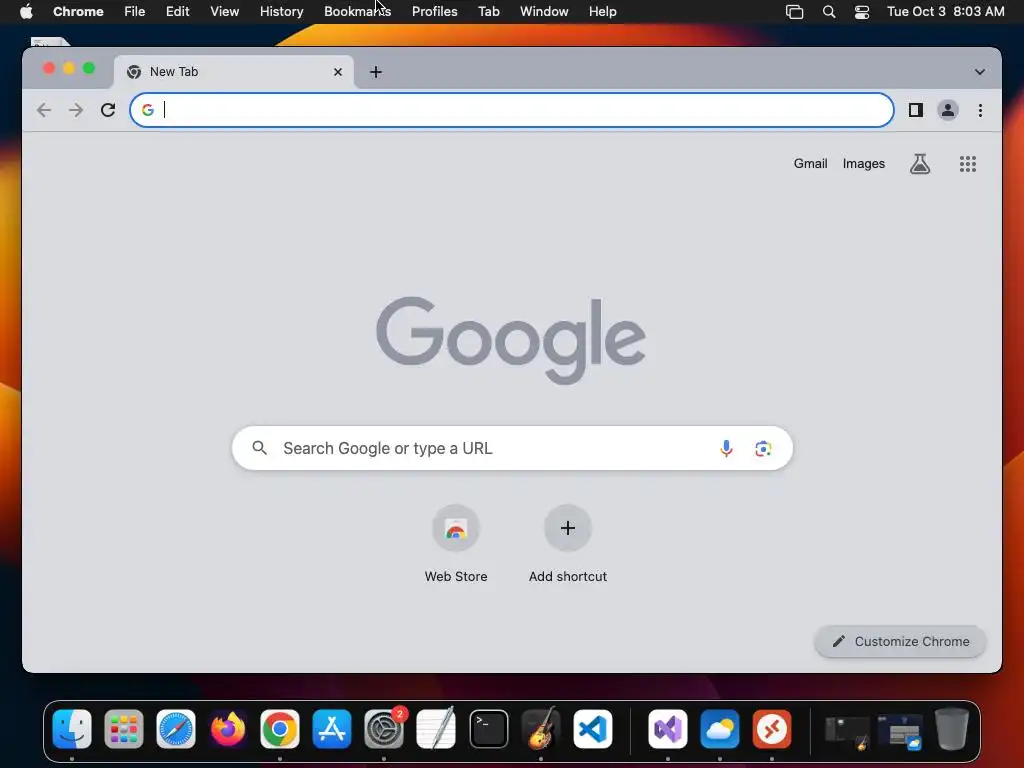Open Search Labs flask icon
The image size is (1024, 768).
(920, 164)
